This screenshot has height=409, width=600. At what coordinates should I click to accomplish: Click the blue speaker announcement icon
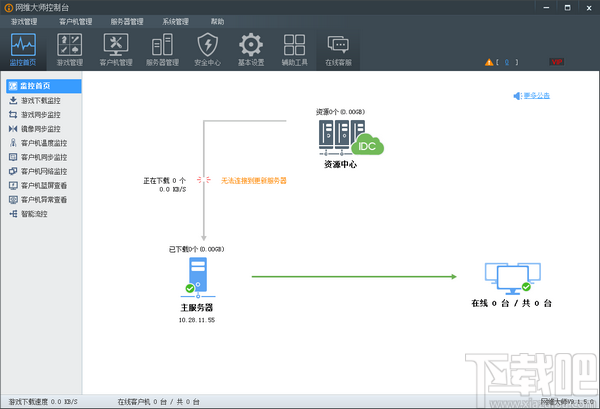pos(517,96)
